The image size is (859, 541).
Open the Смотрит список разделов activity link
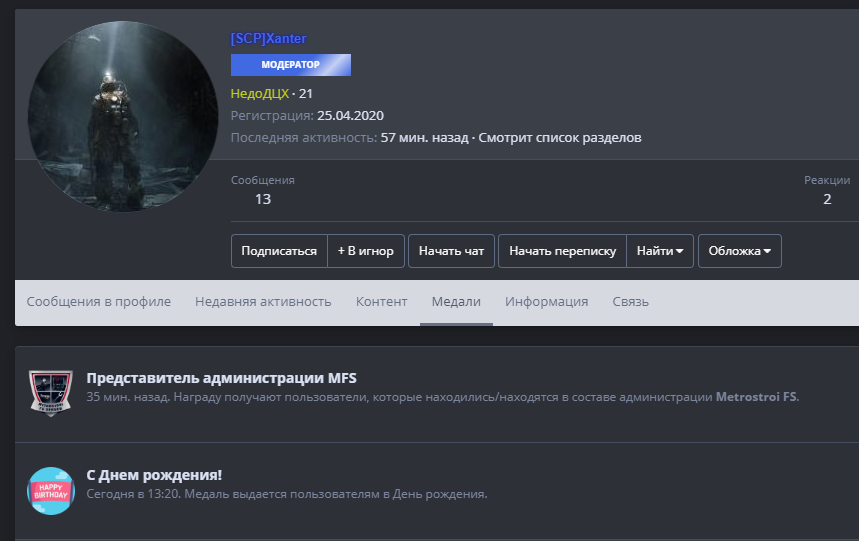pos(560,137)
